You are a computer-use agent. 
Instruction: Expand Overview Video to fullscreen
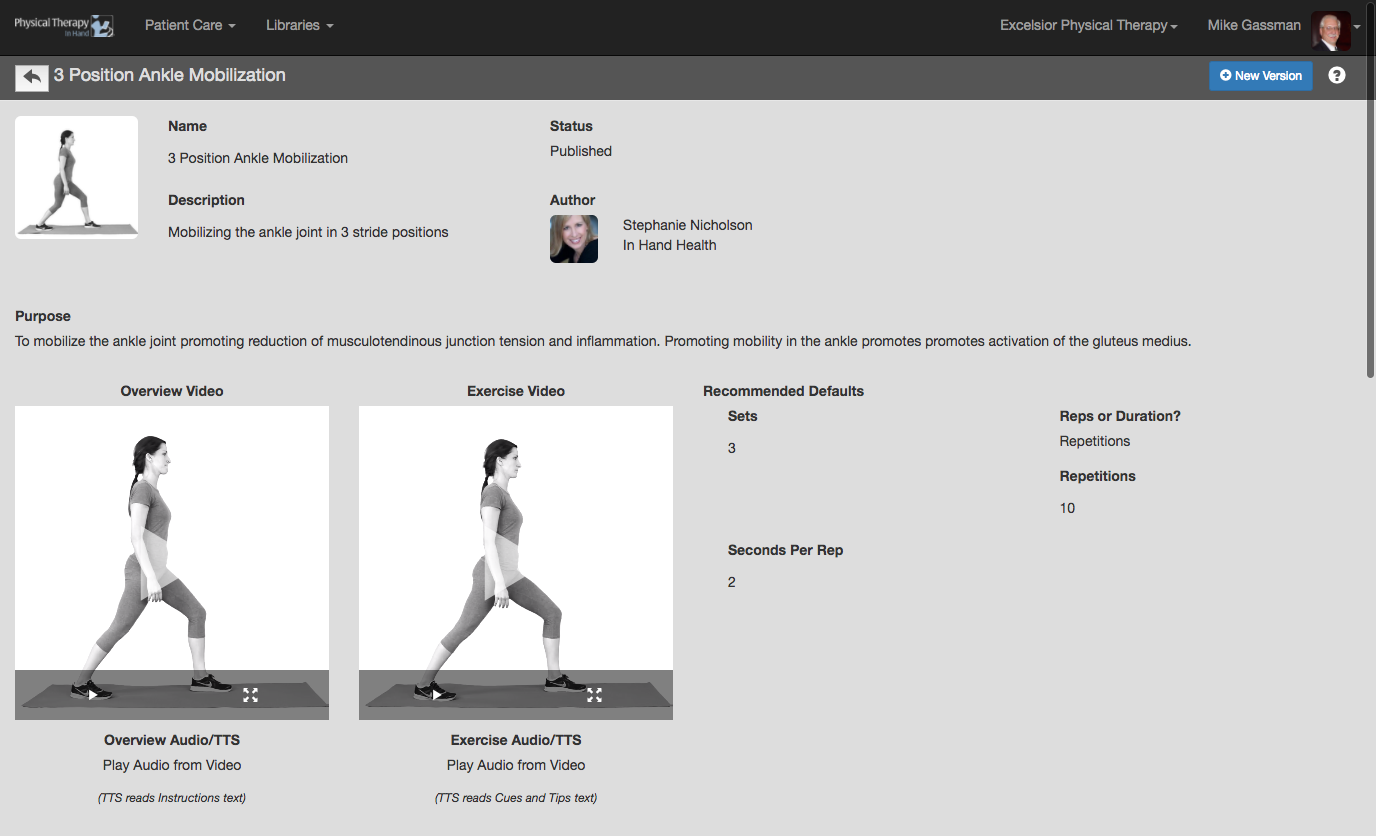[250, 695]
